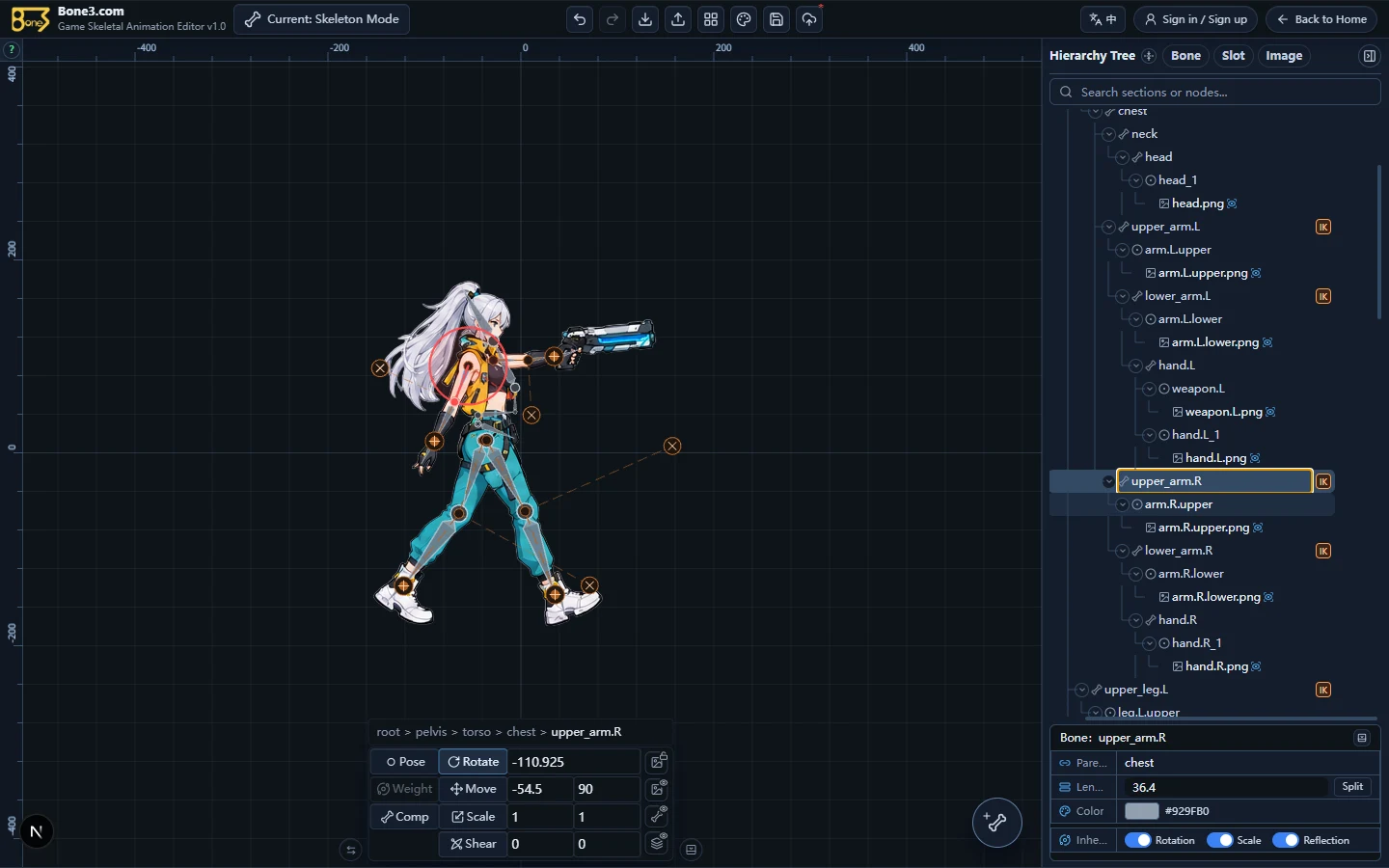Collapse the upper_leg.L tree node
This screenshot has width=1389, height=868.
coord(1082,690)
